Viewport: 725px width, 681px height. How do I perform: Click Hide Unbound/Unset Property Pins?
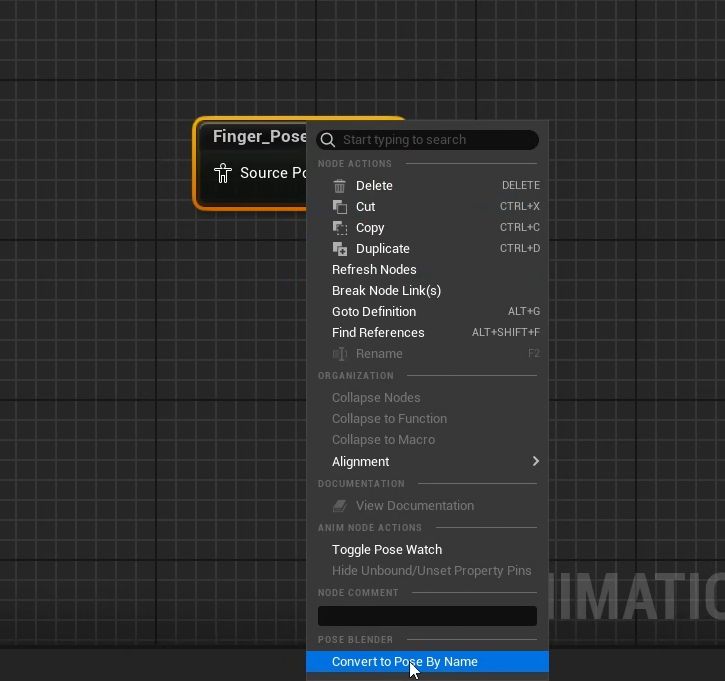[428, 571]
